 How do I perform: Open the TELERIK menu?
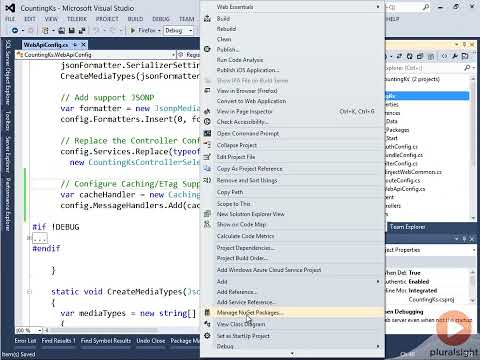pos(77,19)
